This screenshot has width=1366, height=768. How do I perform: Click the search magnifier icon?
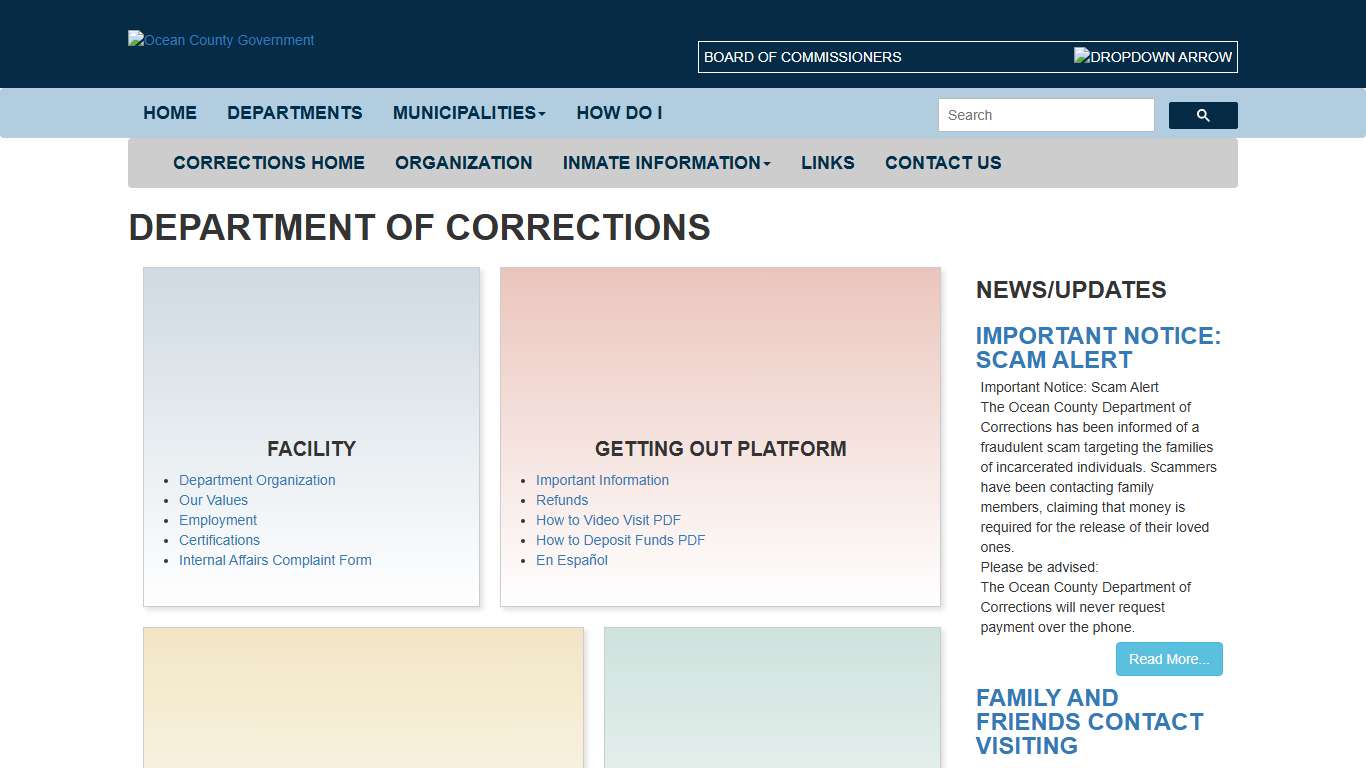[x=1202, y=115]
